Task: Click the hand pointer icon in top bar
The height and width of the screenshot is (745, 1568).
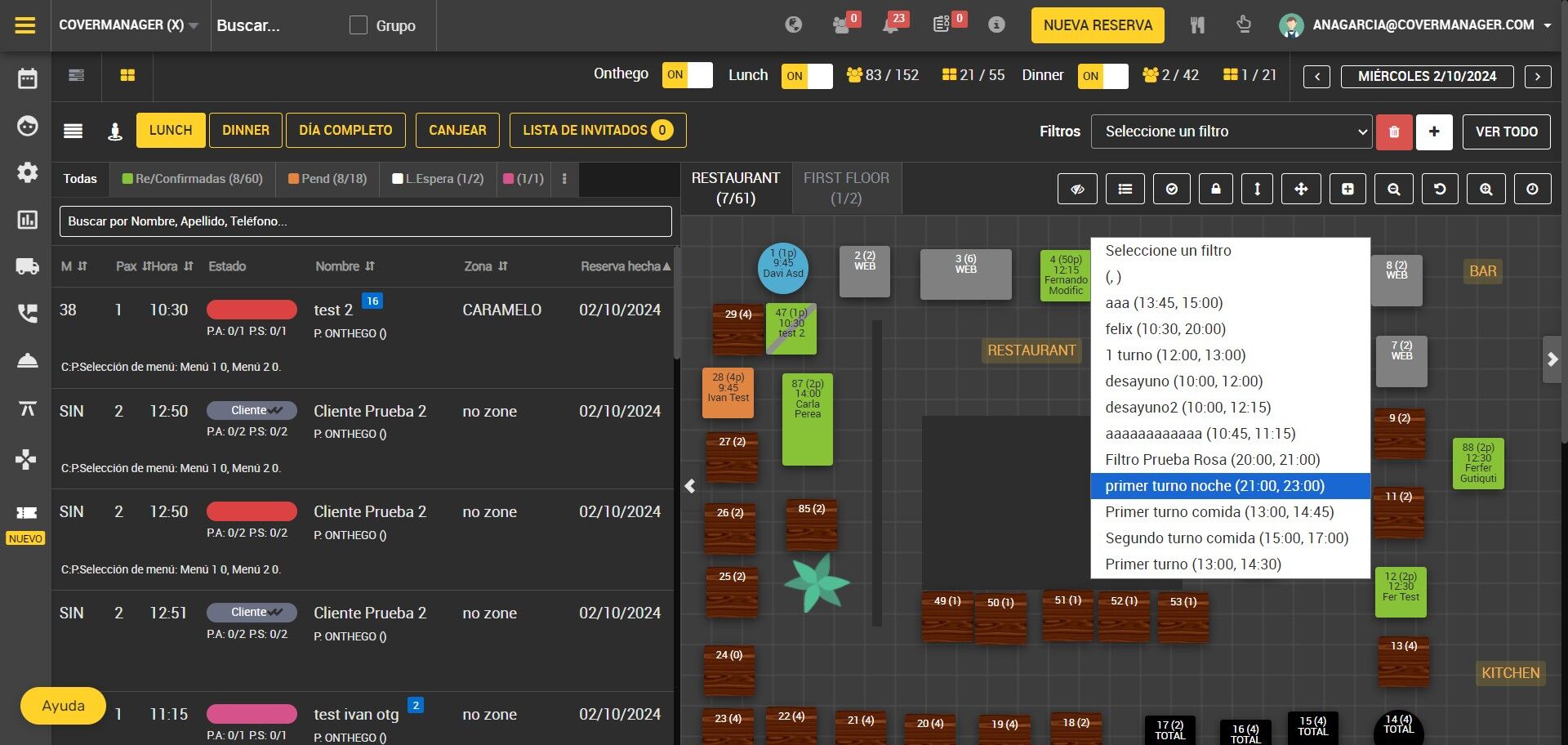Action: [x=1244, y=25]
